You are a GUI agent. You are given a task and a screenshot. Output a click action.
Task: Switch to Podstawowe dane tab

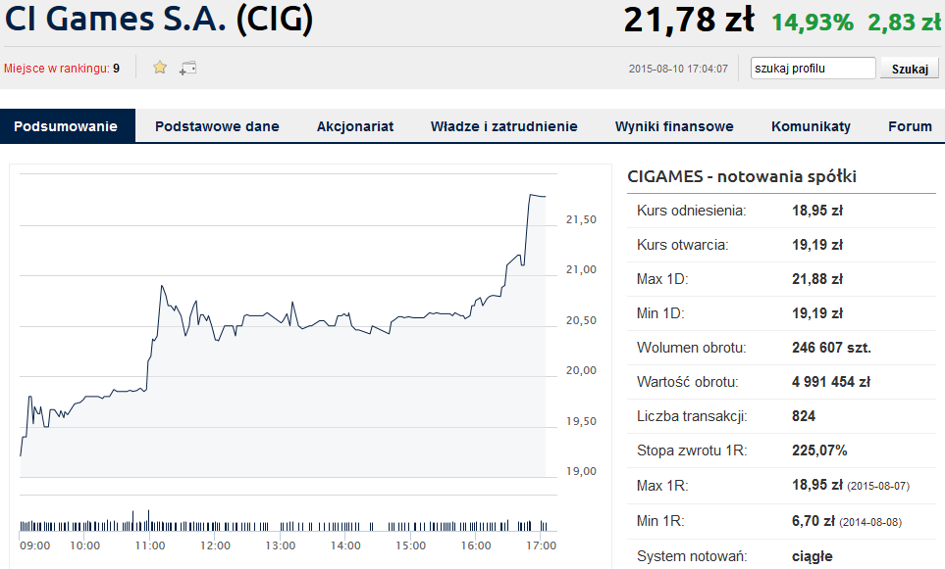(x=217, y=126)
